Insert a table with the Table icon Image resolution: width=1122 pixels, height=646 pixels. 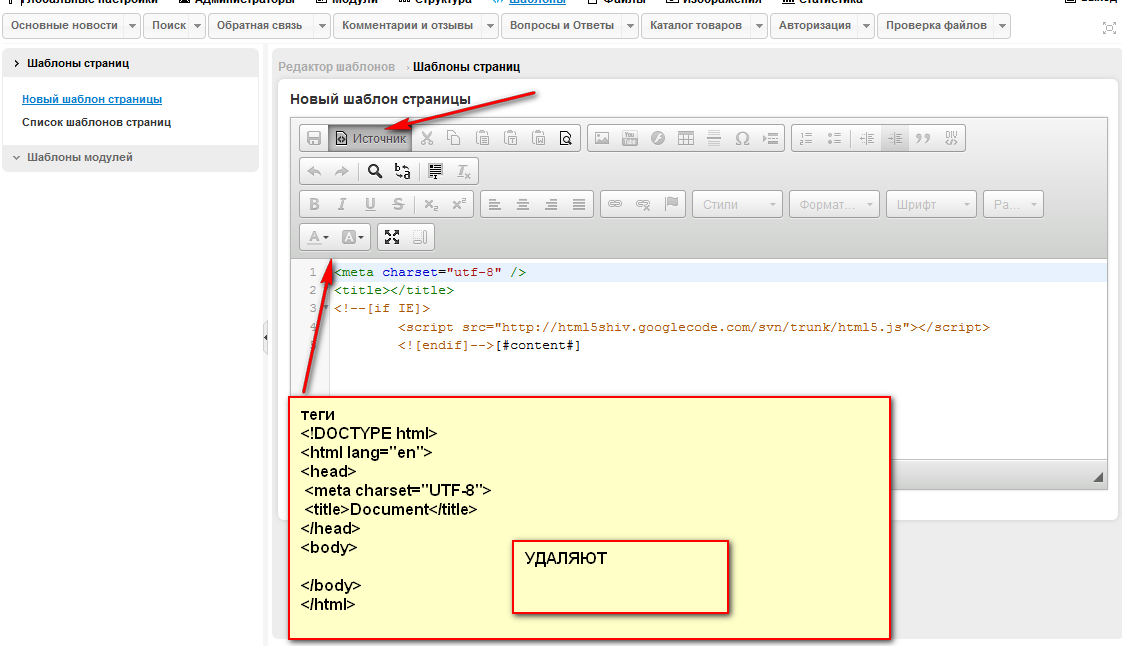coord(686,138)
